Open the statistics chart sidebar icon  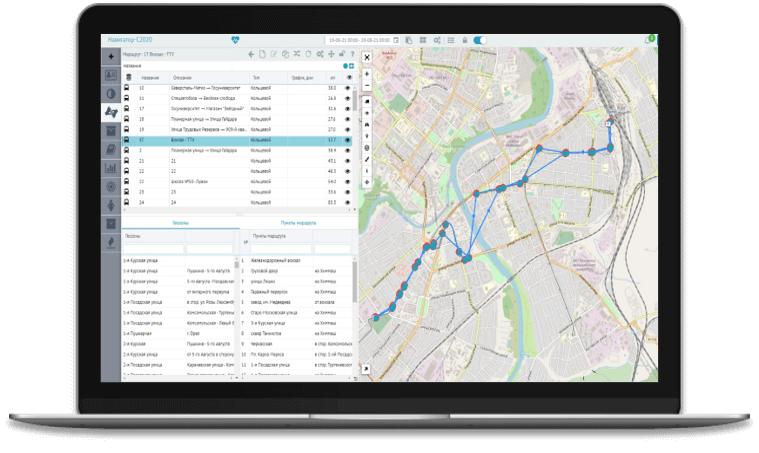coord(110,168)
